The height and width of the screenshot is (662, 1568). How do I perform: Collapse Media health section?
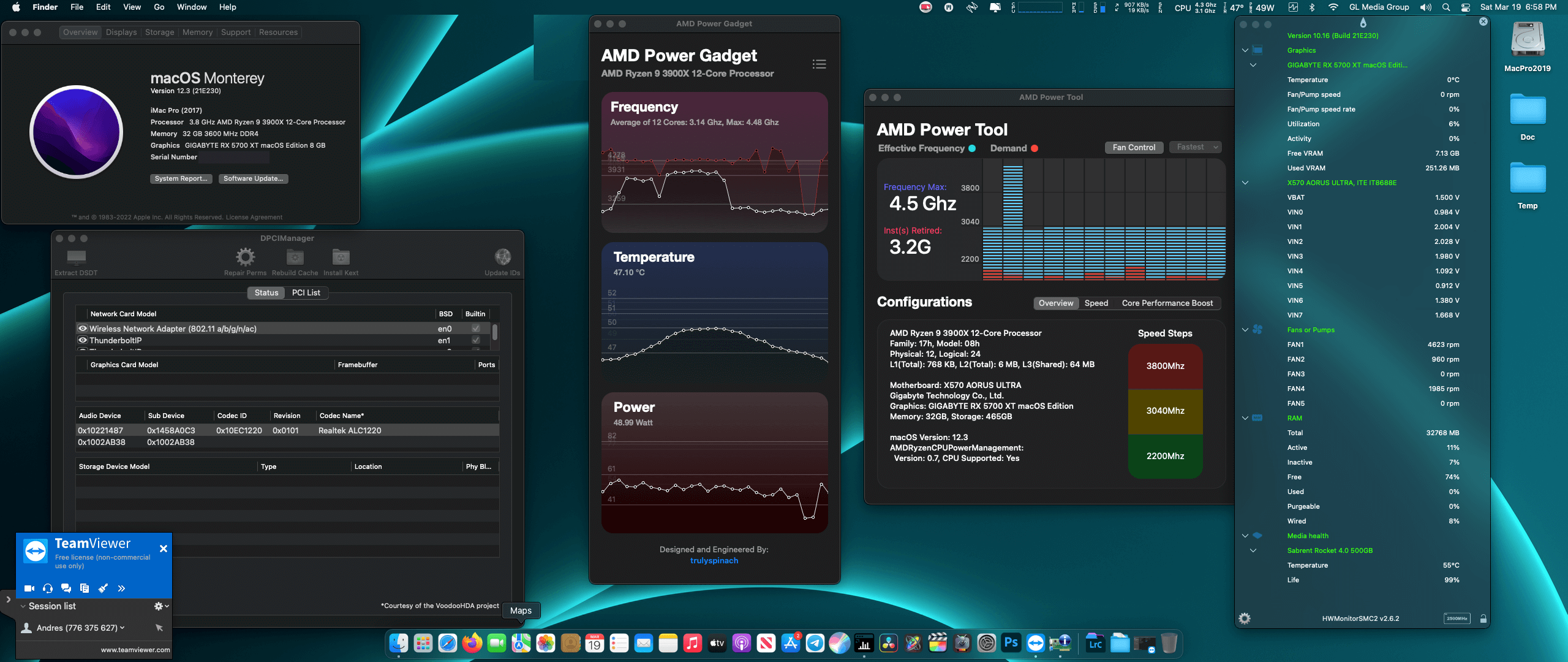click(x=1245, y=536)
